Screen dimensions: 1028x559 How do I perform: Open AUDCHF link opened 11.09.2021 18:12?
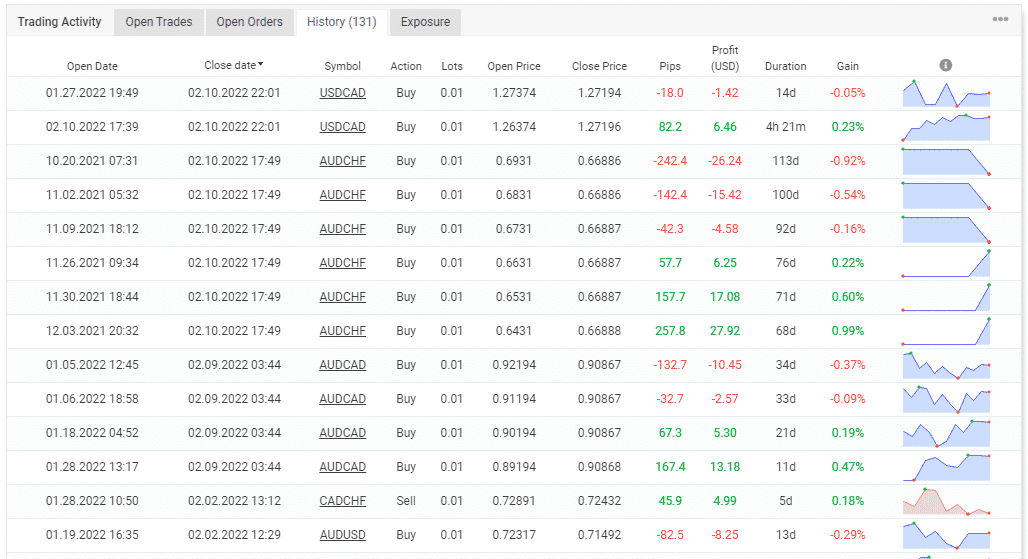pyautogui.click(x=342, y=229)
